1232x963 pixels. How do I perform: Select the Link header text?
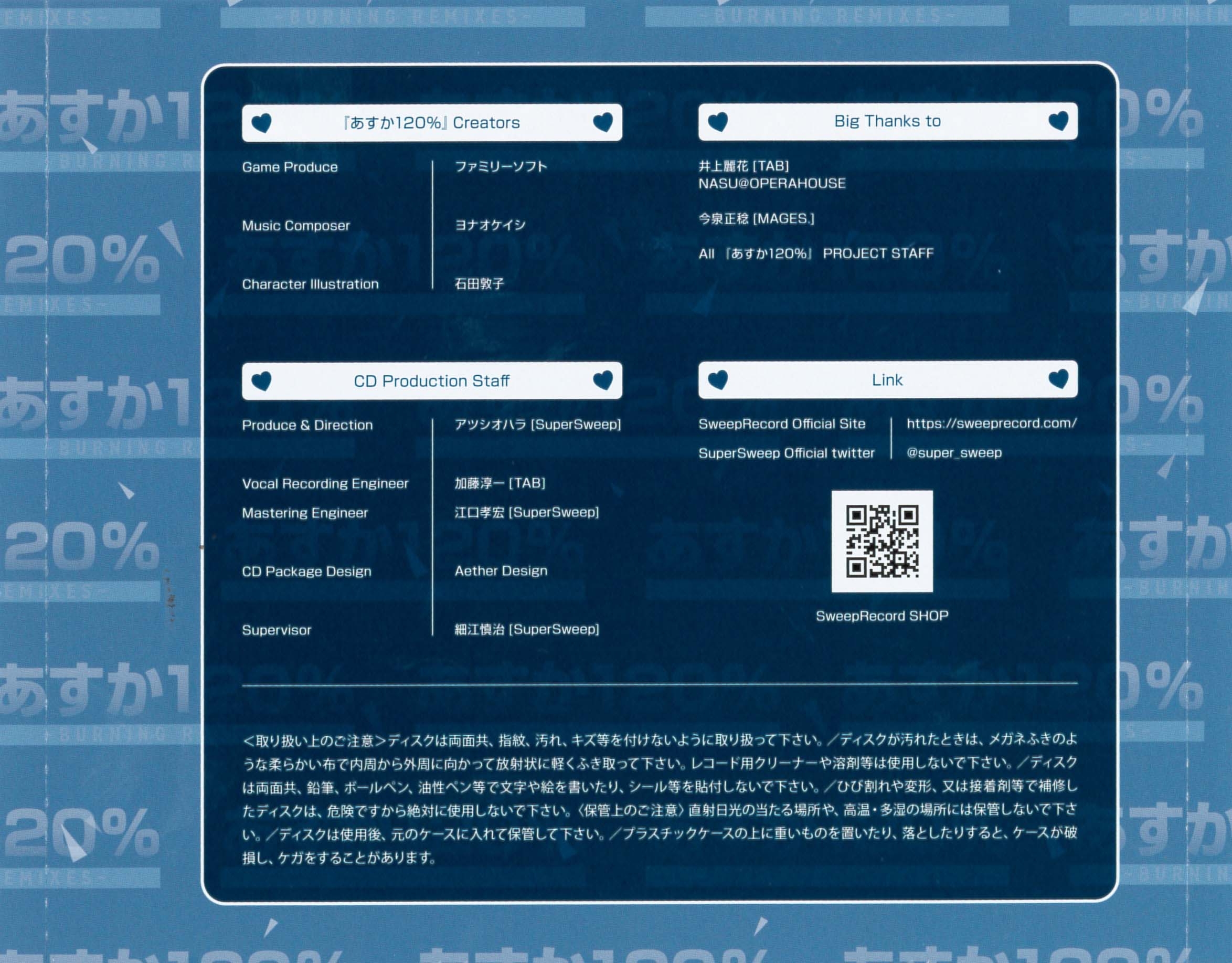pyautogui.click(x=887, y=379)
